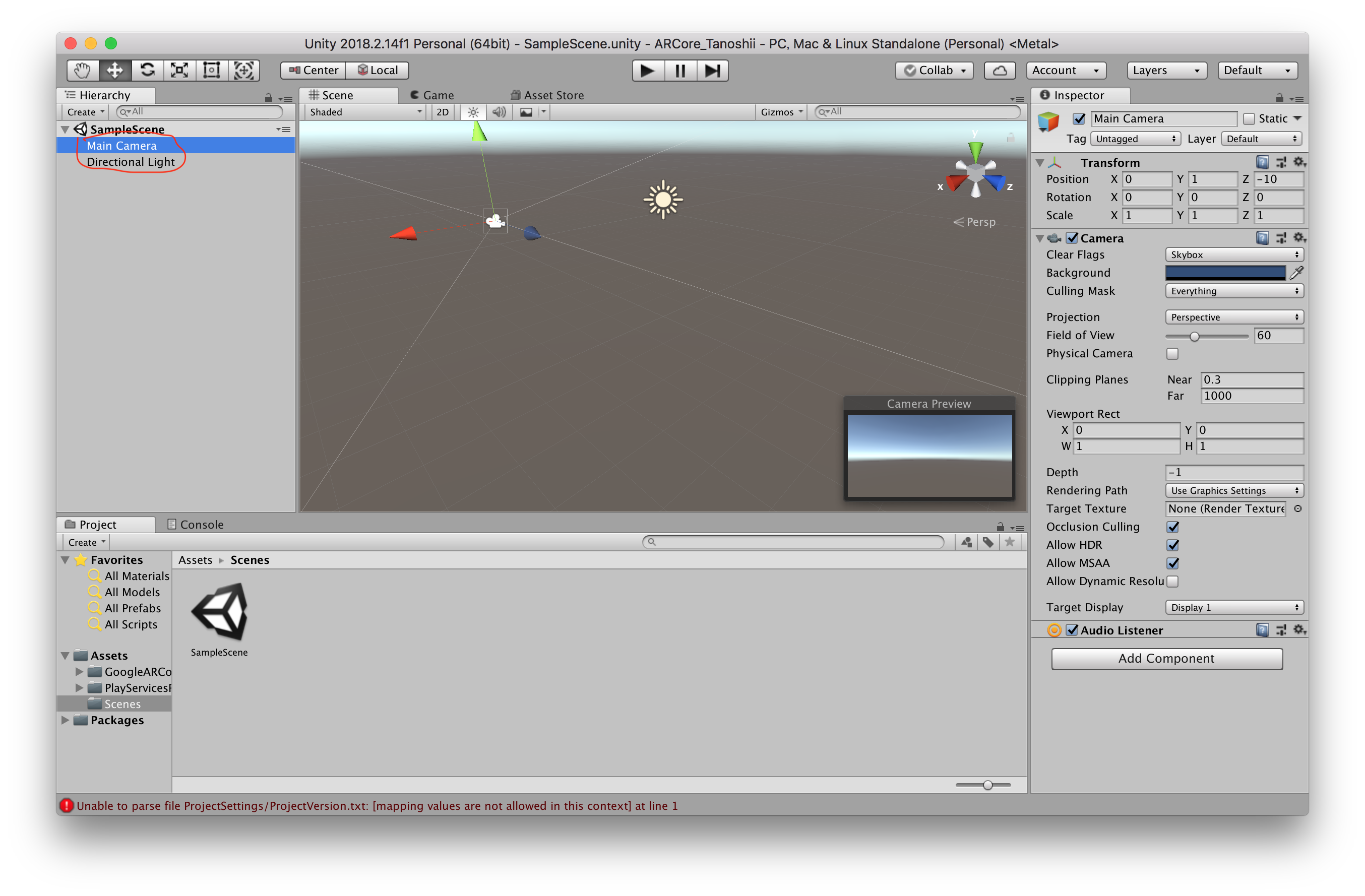Toggle scene lighting sun icon
Screen dimensions: 1365x896
[473, 112]
